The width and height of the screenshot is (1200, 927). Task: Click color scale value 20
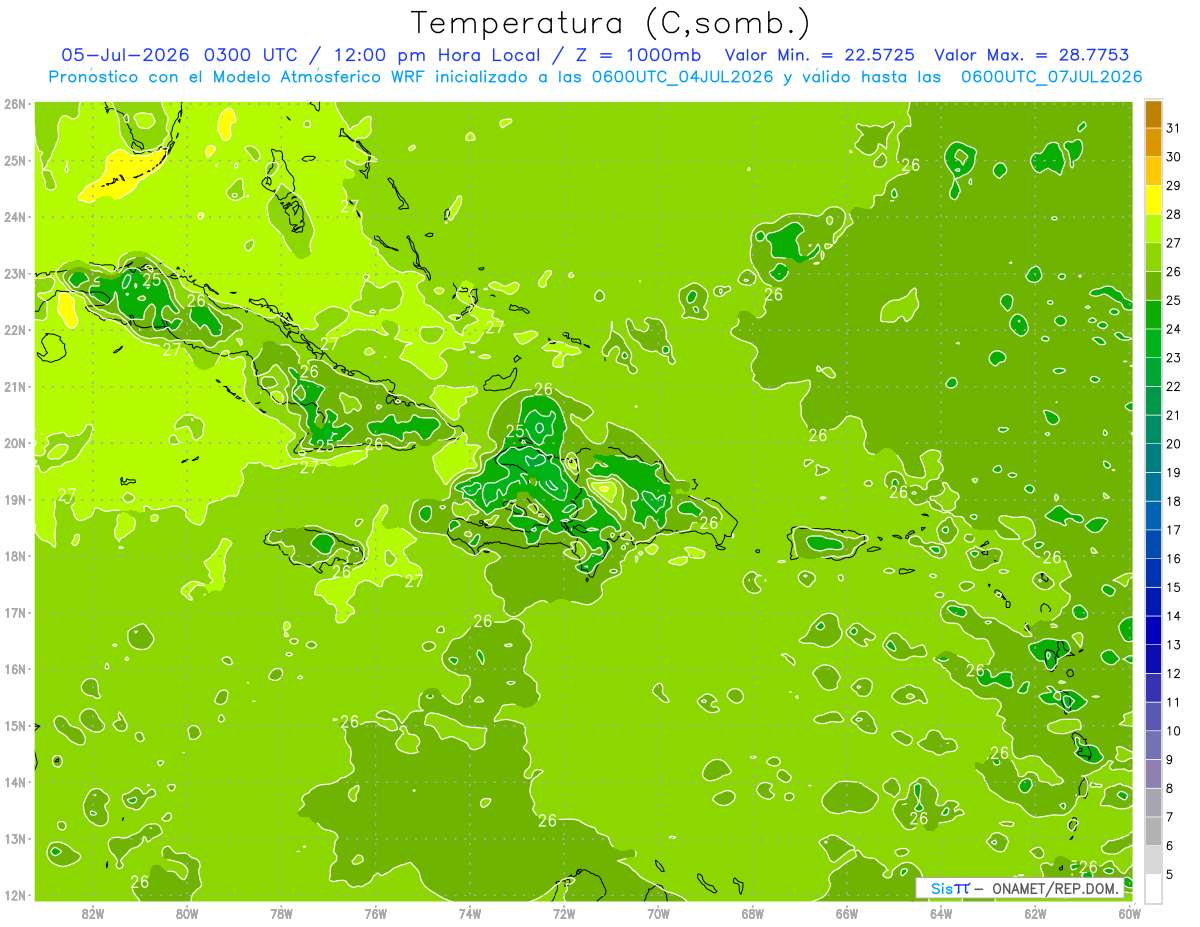(x=1173, y=444)
